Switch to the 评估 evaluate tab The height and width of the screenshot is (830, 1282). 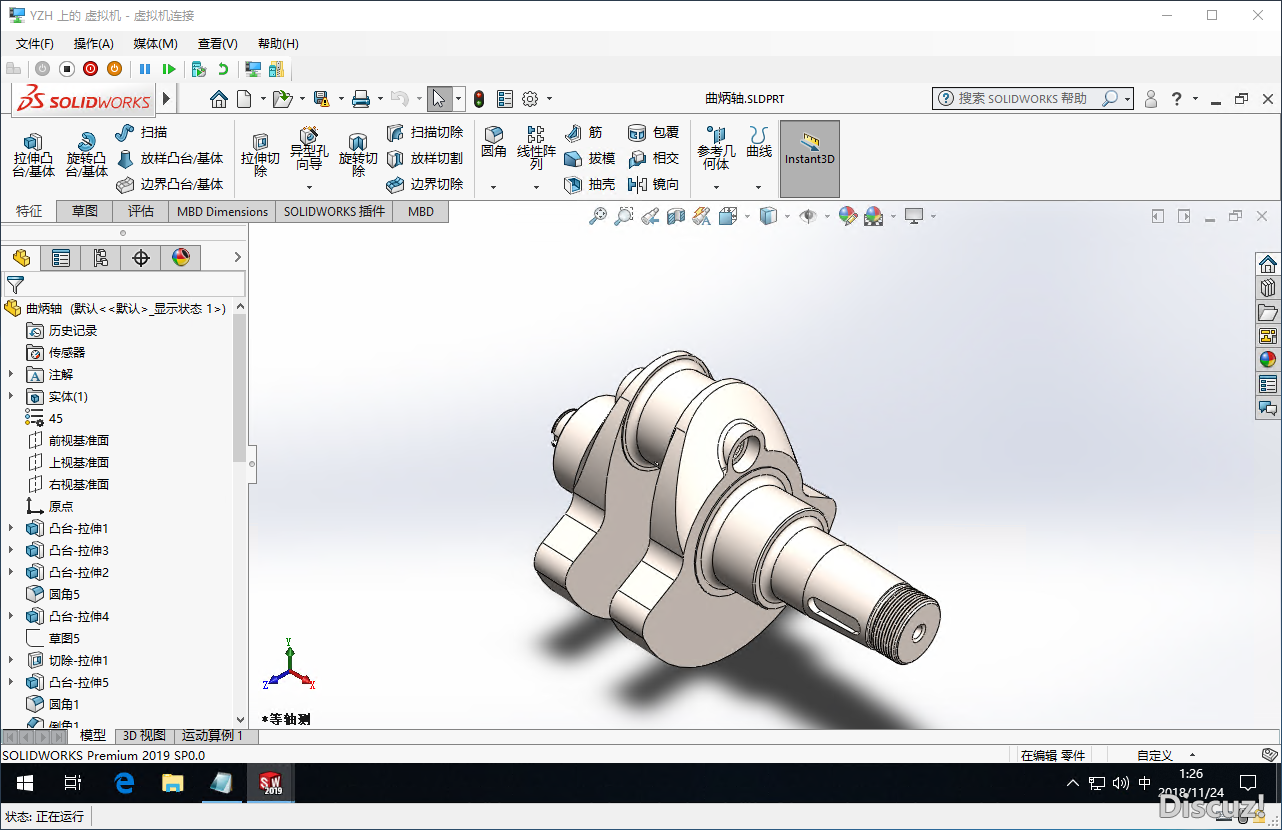coord(141,211)
